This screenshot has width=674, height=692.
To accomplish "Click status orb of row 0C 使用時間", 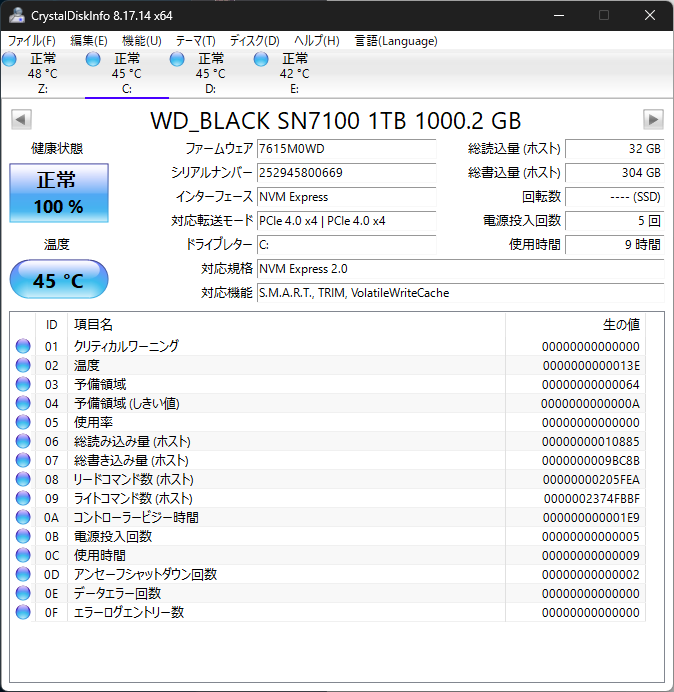I will coord(23,555).
